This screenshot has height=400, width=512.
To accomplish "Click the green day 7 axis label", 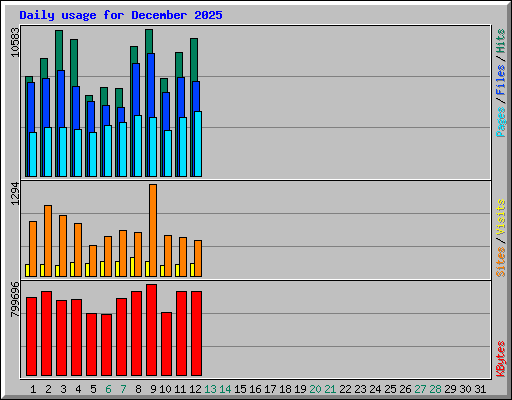I will coord(123,389).
